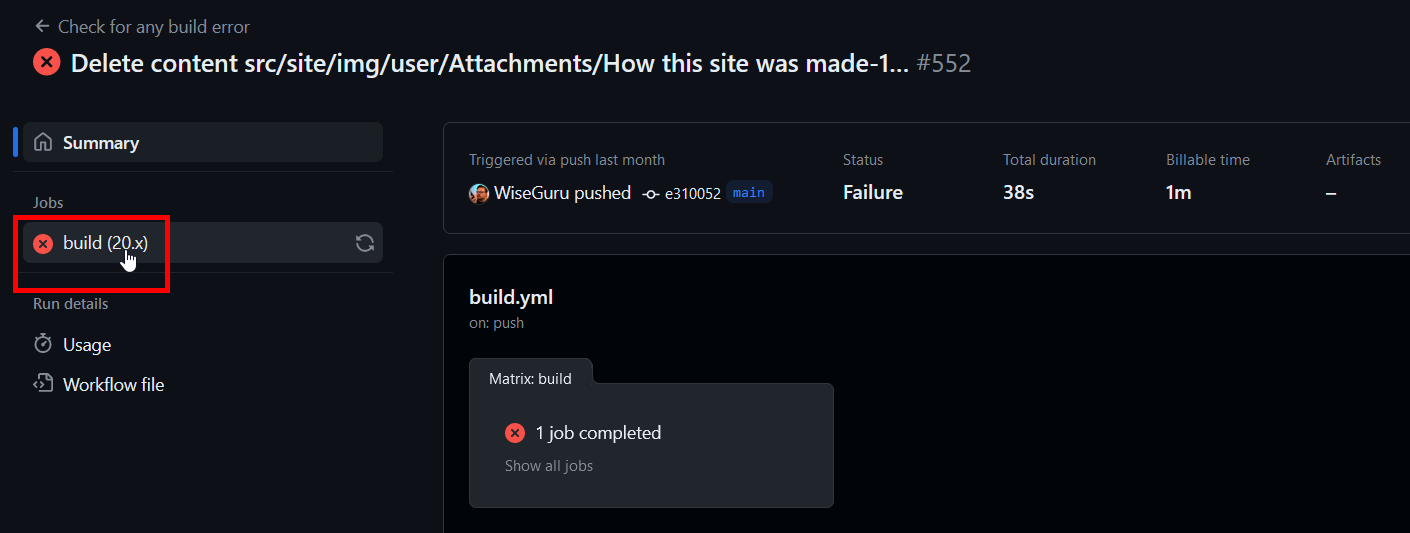The height and width of the screenshot is (533, 1410).
Task: Expand Show all jobs
Action: (x=549, y=465)
